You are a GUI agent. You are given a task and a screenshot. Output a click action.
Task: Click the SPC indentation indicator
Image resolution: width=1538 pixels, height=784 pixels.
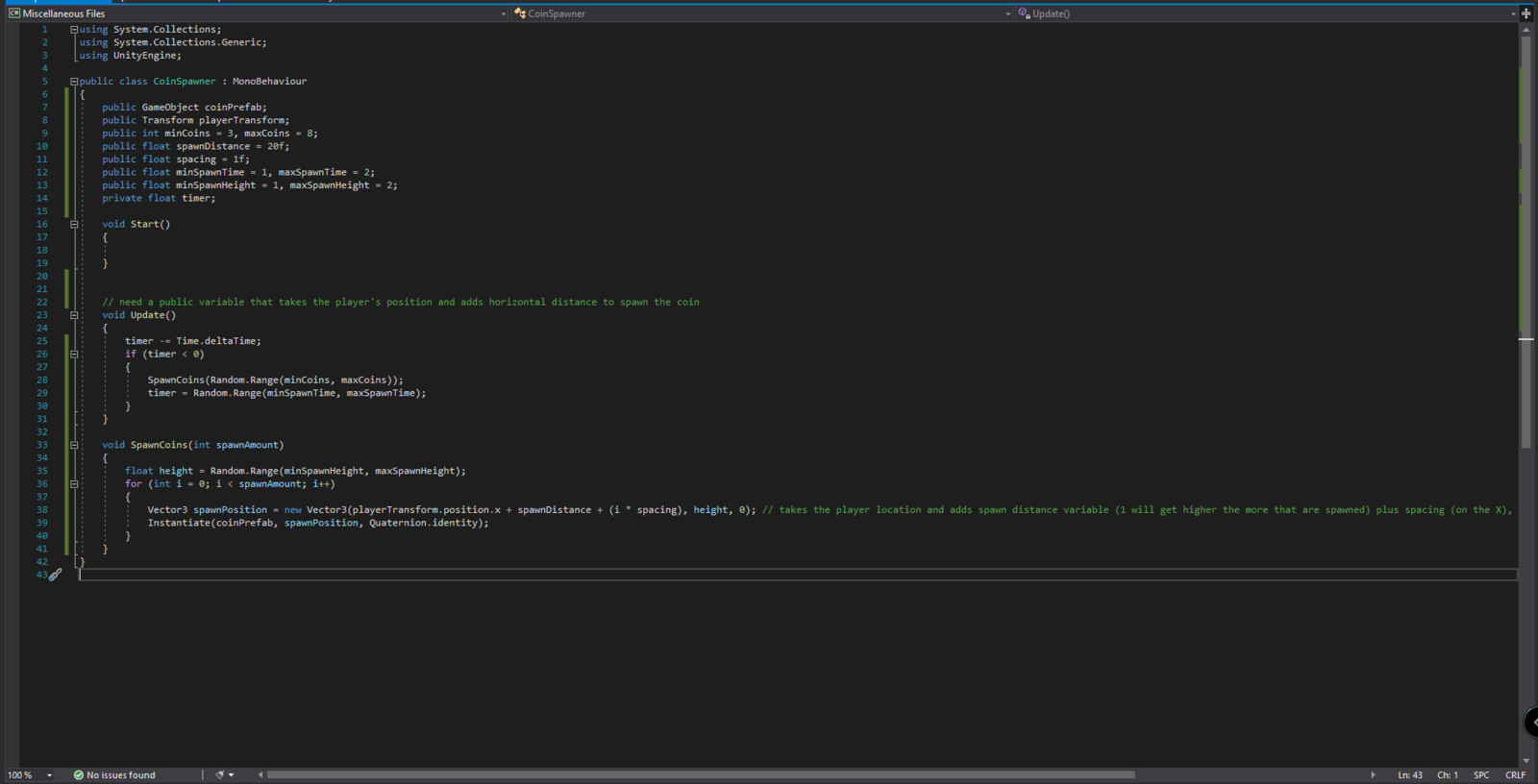(x=1481, y=775)
